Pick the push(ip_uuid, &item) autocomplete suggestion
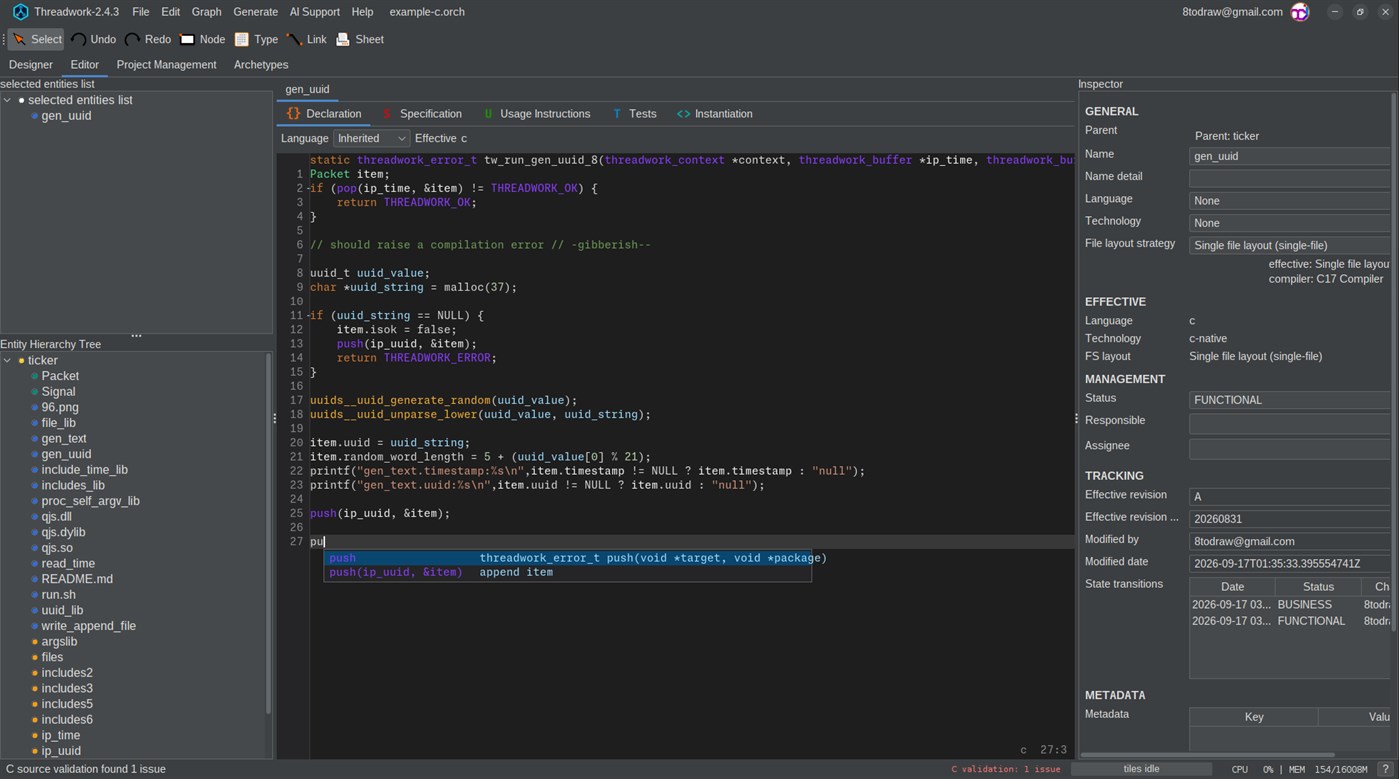 pyautogui.click(x=567, y=572)
